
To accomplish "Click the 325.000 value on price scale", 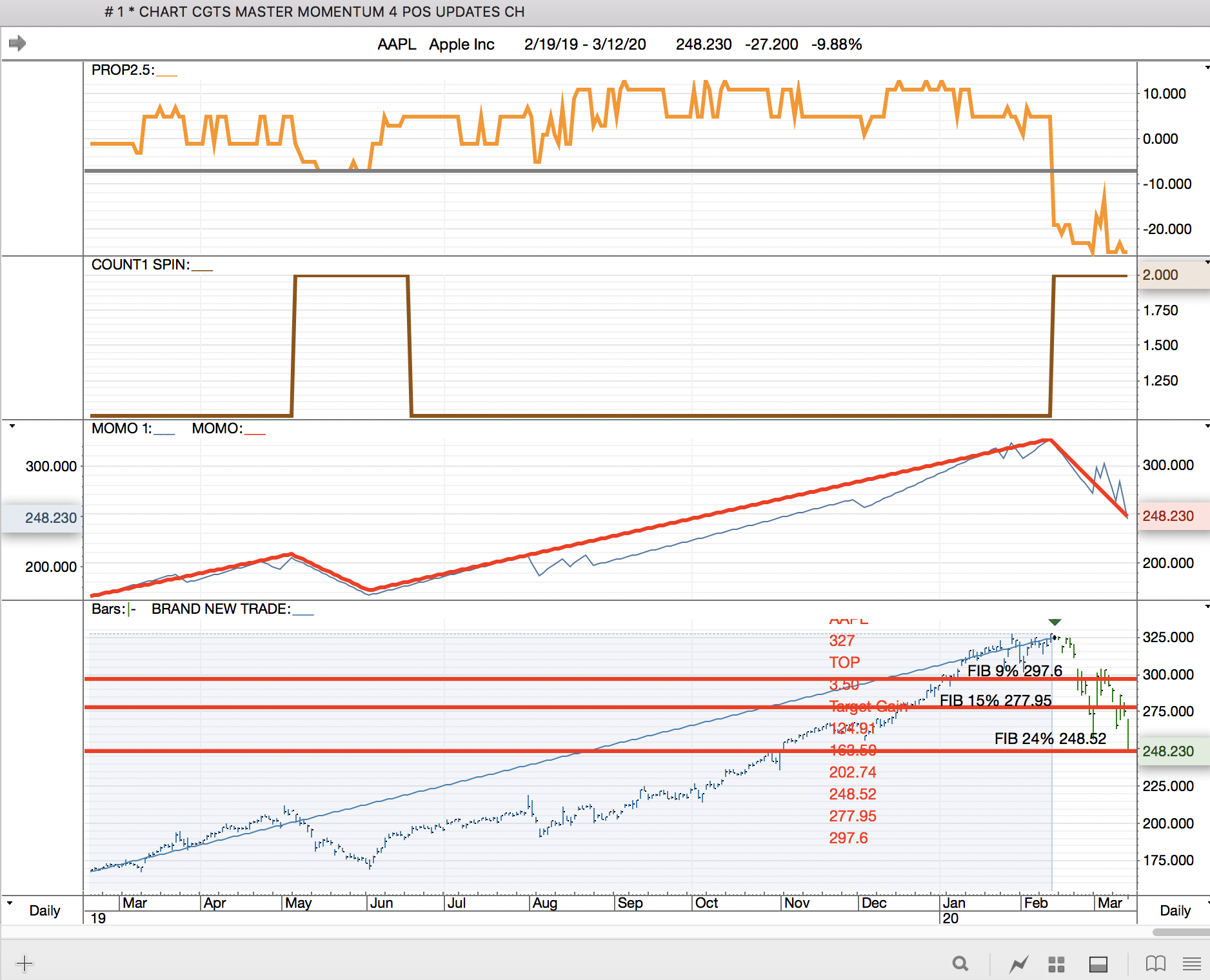I will [x=1168, y=637].
